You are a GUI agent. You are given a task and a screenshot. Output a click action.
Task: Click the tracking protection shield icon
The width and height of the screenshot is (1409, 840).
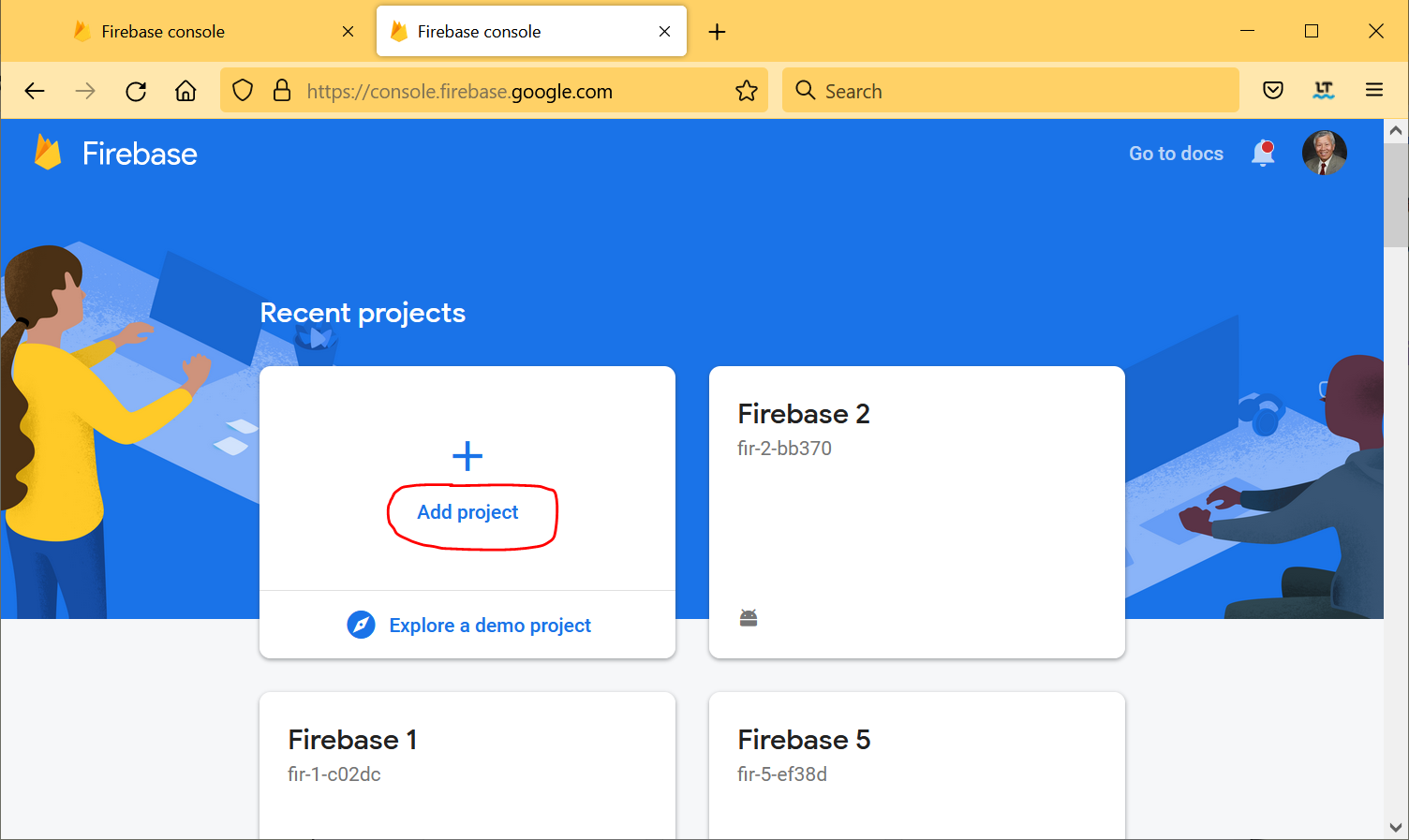243,91
